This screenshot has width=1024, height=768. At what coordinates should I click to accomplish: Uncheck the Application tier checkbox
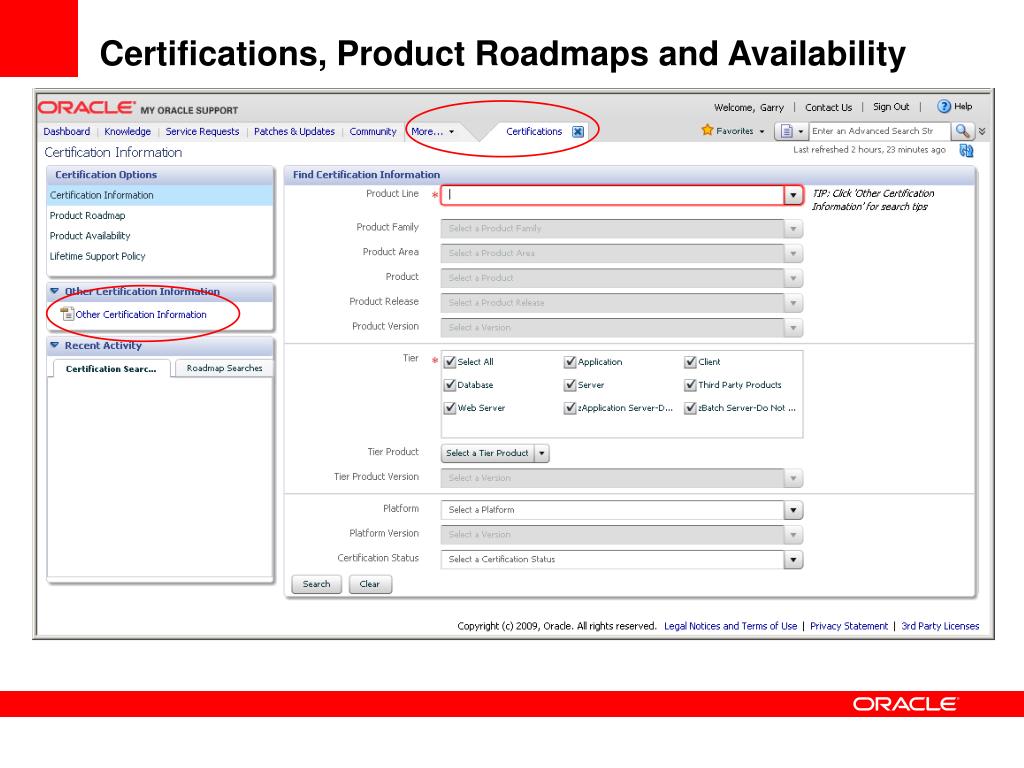tap(570, 362)
